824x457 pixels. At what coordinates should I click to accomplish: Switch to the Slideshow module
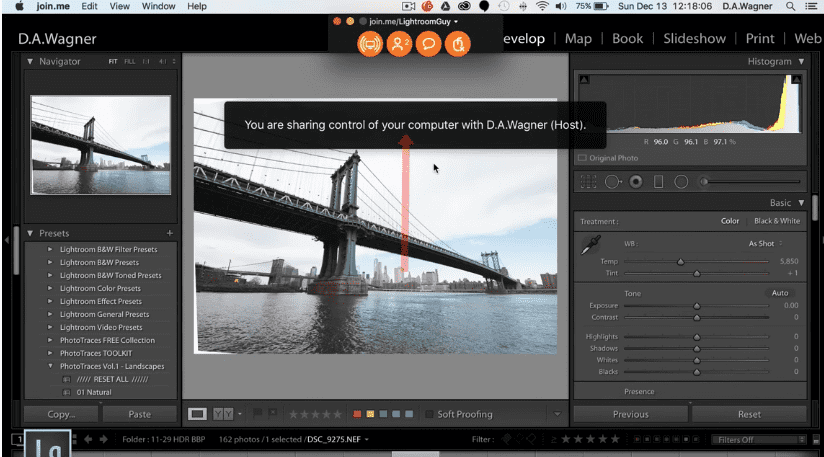click(x=695, y=39)
